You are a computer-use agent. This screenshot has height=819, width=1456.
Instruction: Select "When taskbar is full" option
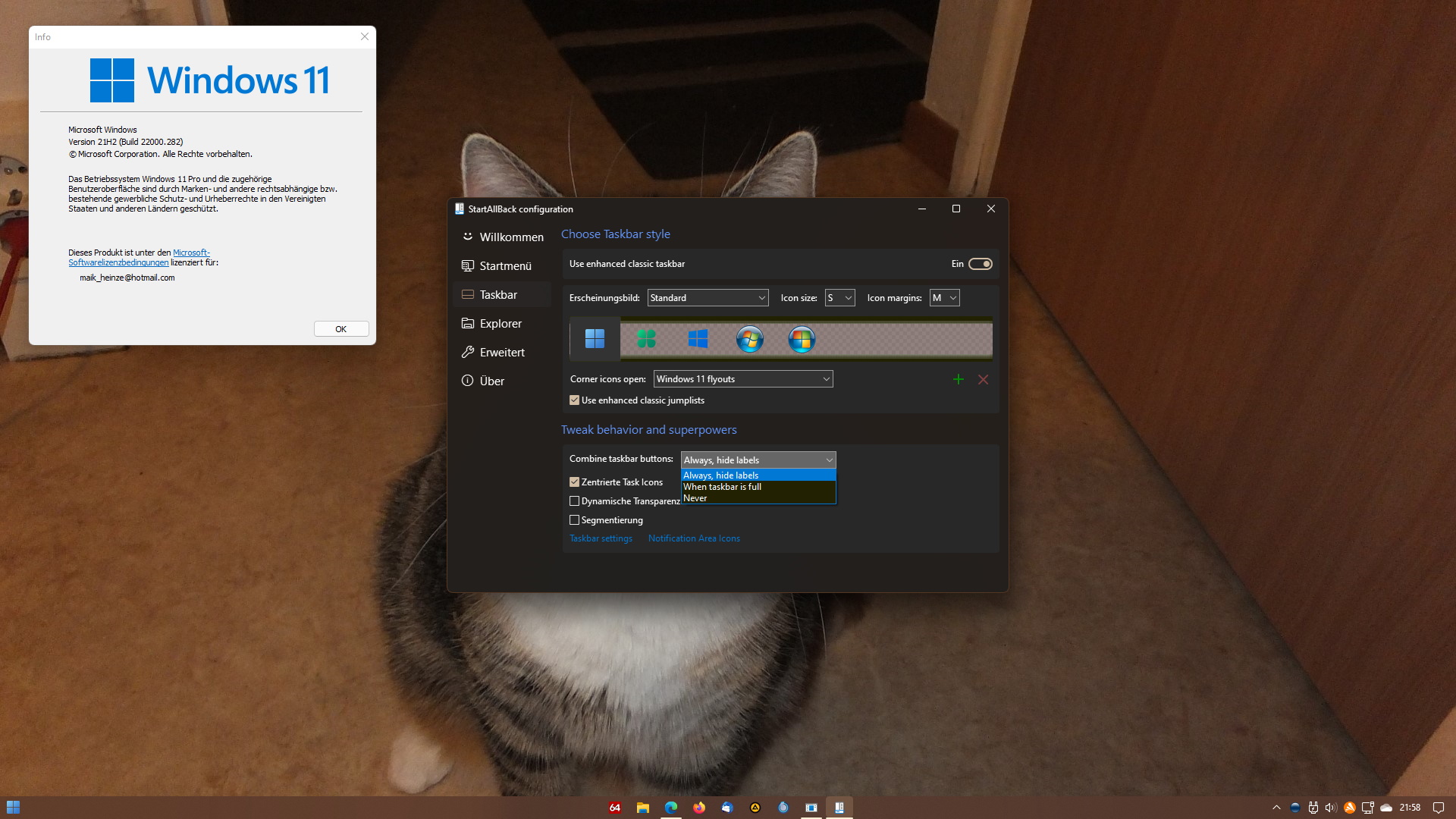pyautogui.click(x=722, y=487)
